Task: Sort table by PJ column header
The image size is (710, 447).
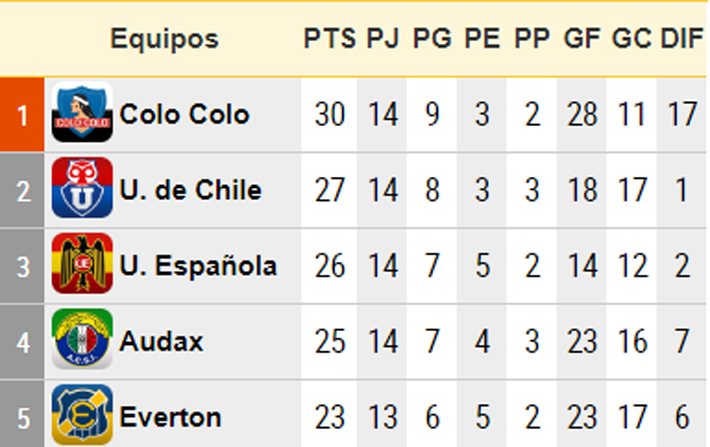Action: (383, 38)
